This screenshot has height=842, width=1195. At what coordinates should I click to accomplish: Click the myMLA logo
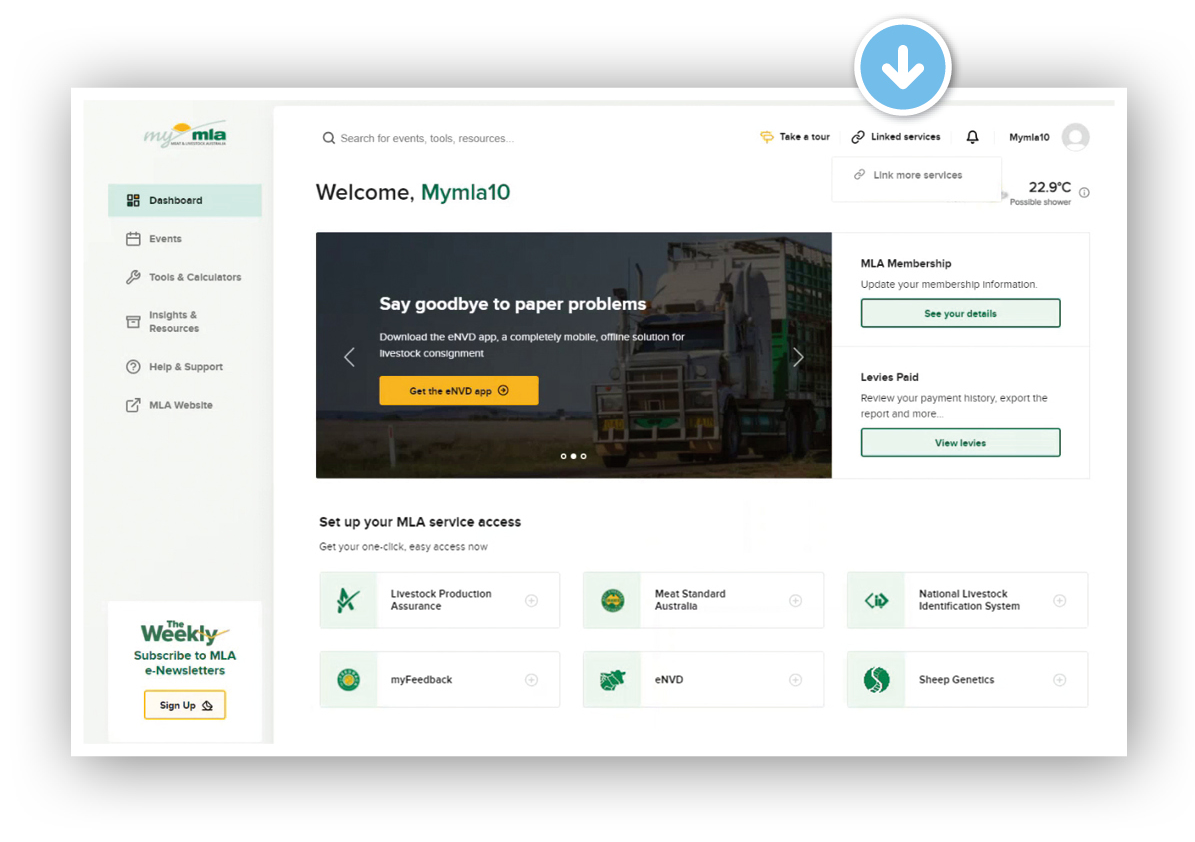coord(185,136)
